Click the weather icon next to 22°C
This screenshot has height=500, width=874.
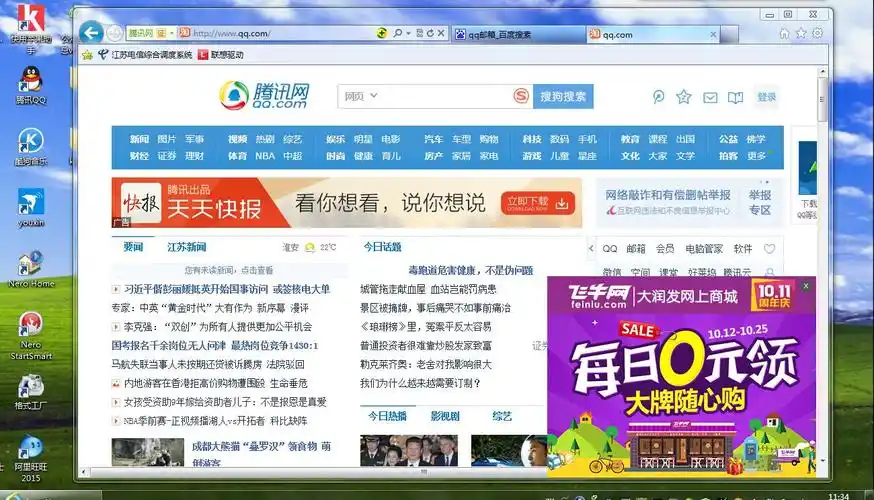310,247
